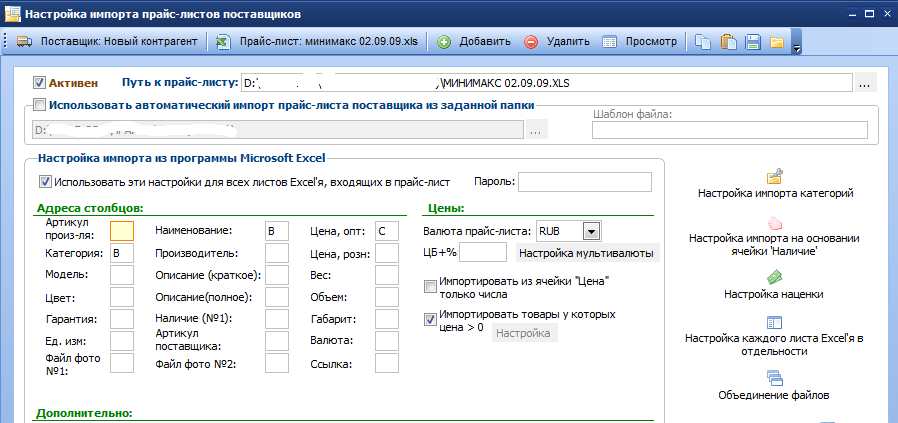Viewport: 898px width, 423px height.
Task: Open Настройка импорта категорий link
Action: coord(775,193)
